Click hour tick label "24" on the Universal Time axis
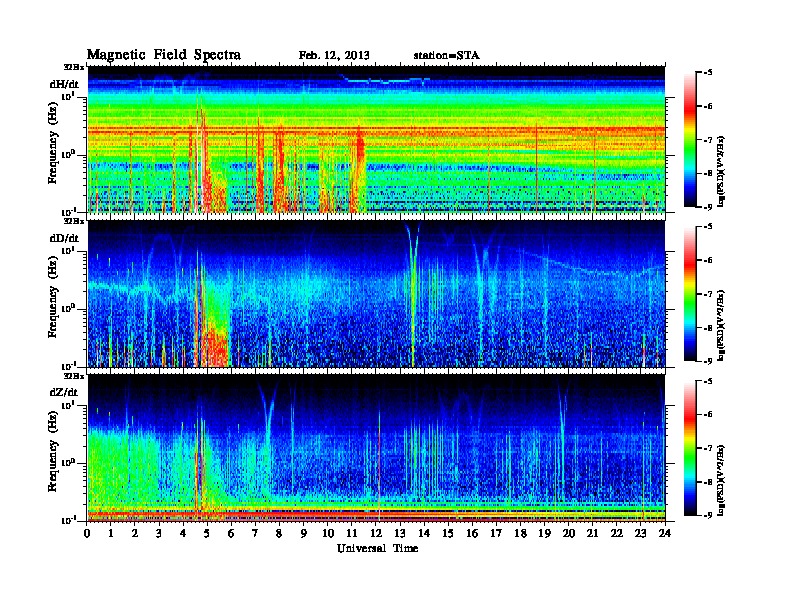Image resolution: width=792 pixels, height=612 pixels. 665,533
